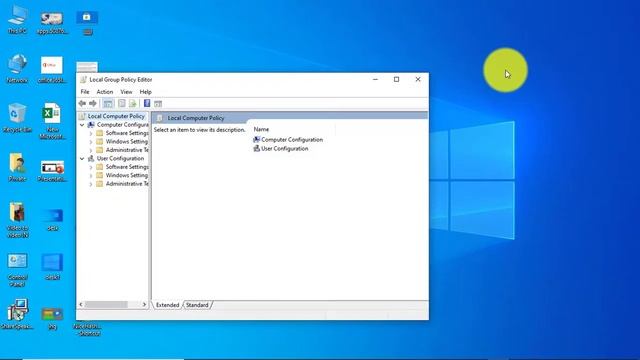Click the Office installer desktop icon
The width and height of the screenshot is (640, 360).
point(52,69)
